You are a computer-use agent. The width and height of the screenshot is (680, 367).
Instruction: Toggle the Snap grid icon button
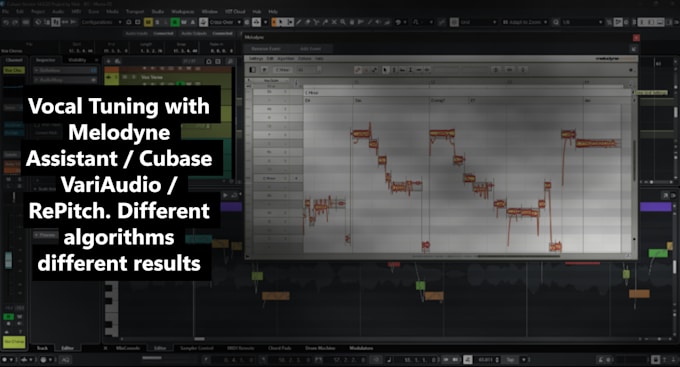point(454,22)
